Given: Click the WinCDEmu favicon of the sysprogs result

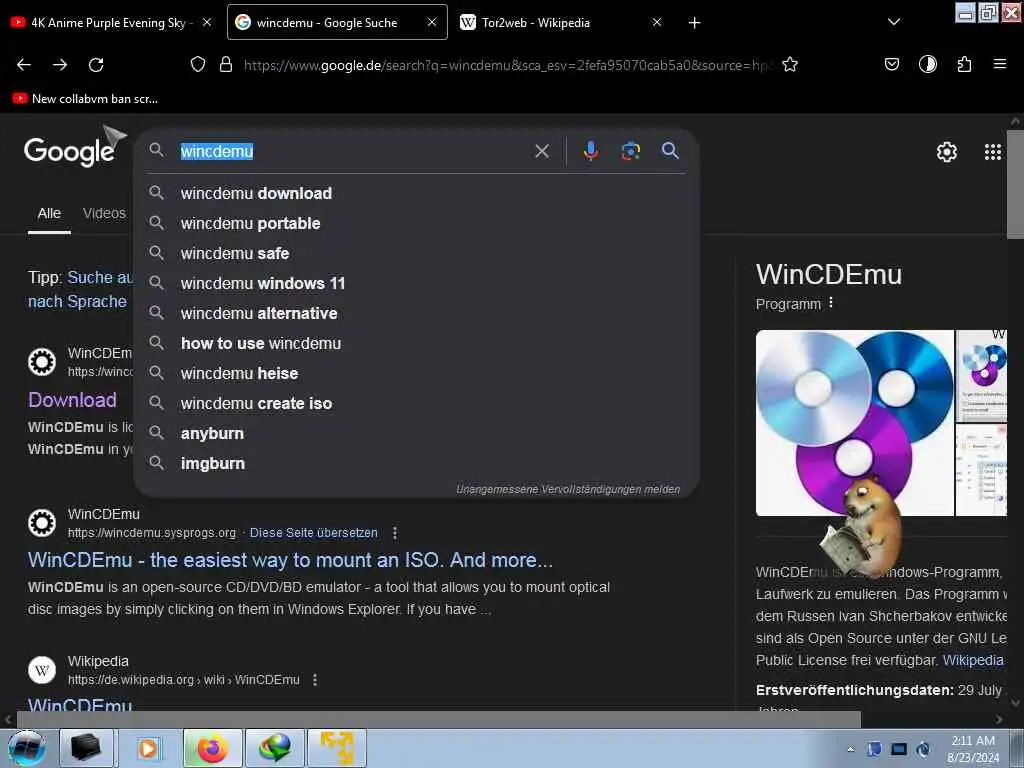Looking at the screenshot, I should pos(42,523).
